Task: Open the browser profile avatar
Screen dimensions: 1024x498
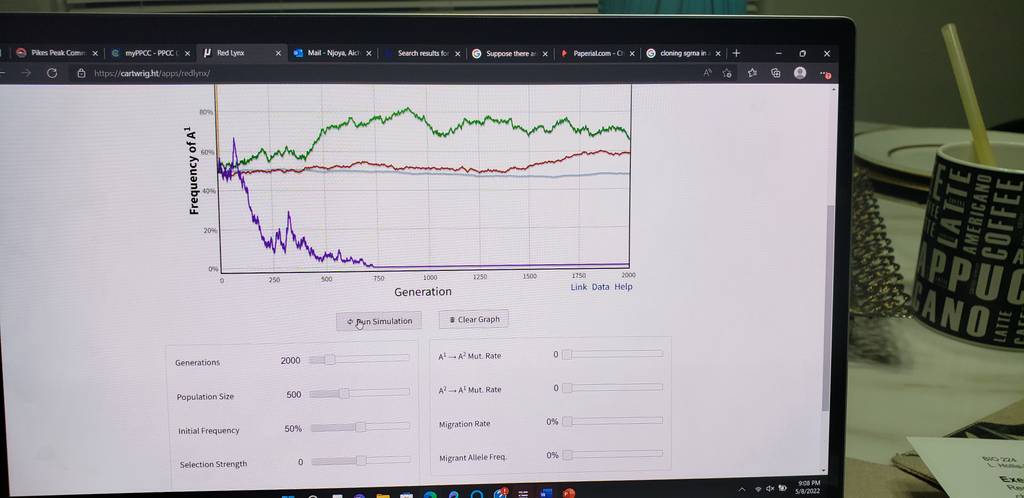Action: (800, 73)
